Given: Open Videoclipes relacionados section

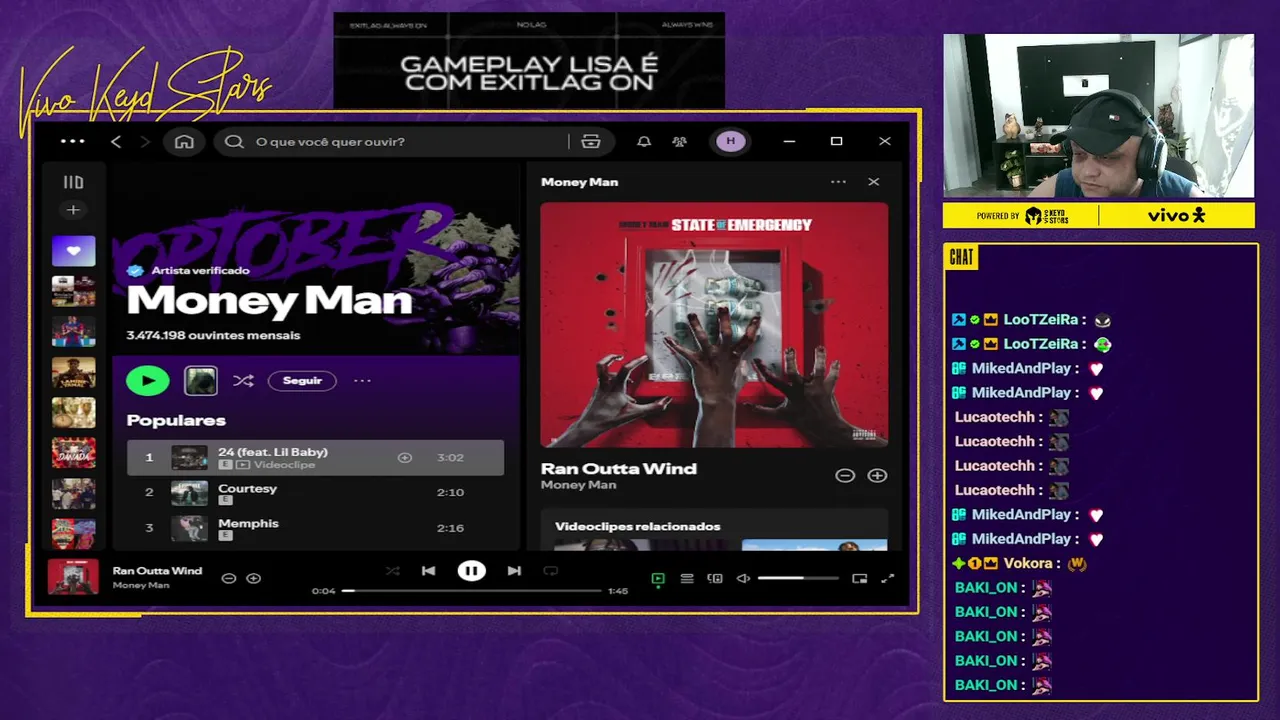Looking at the screenshot, I should (x=638, y=526).
